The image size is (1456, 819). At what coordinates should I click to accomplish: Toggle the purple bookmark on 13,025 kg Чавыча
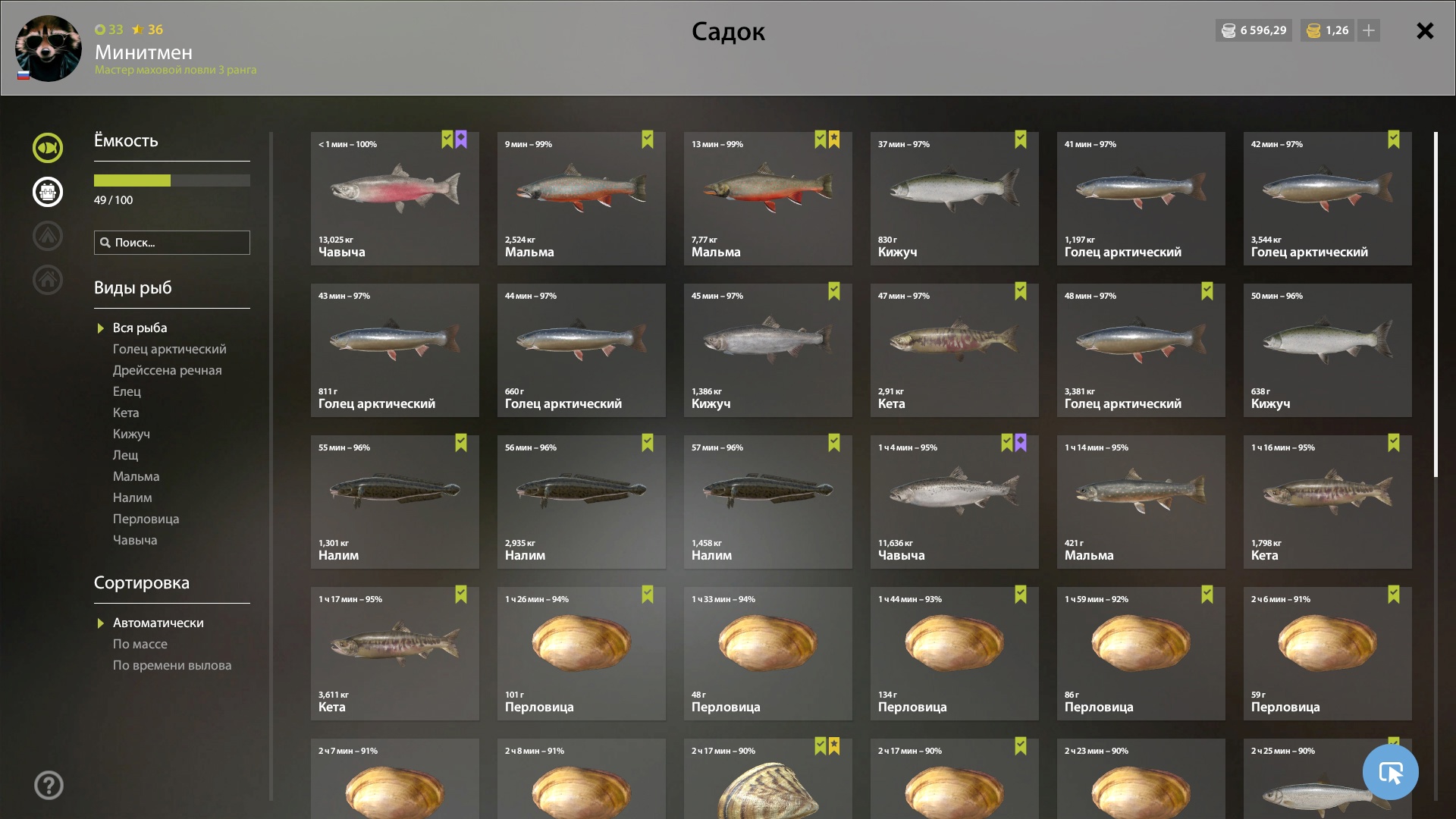tap(461, 139)
